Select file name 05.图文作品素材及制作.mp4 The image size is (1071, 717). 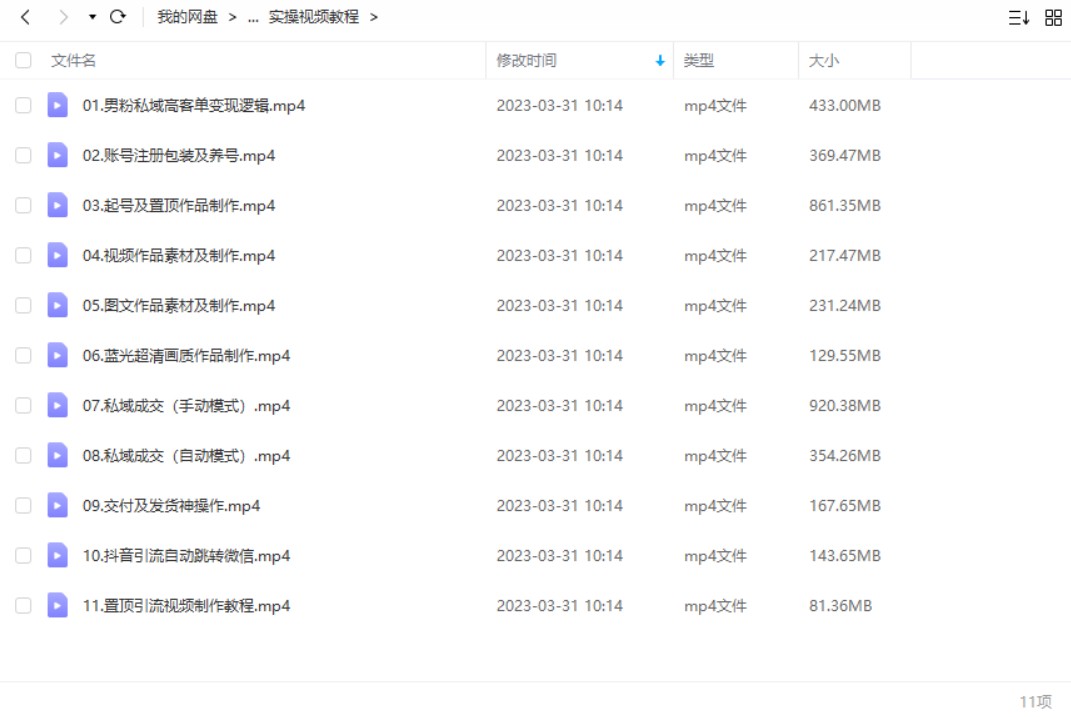pos(179,305)
